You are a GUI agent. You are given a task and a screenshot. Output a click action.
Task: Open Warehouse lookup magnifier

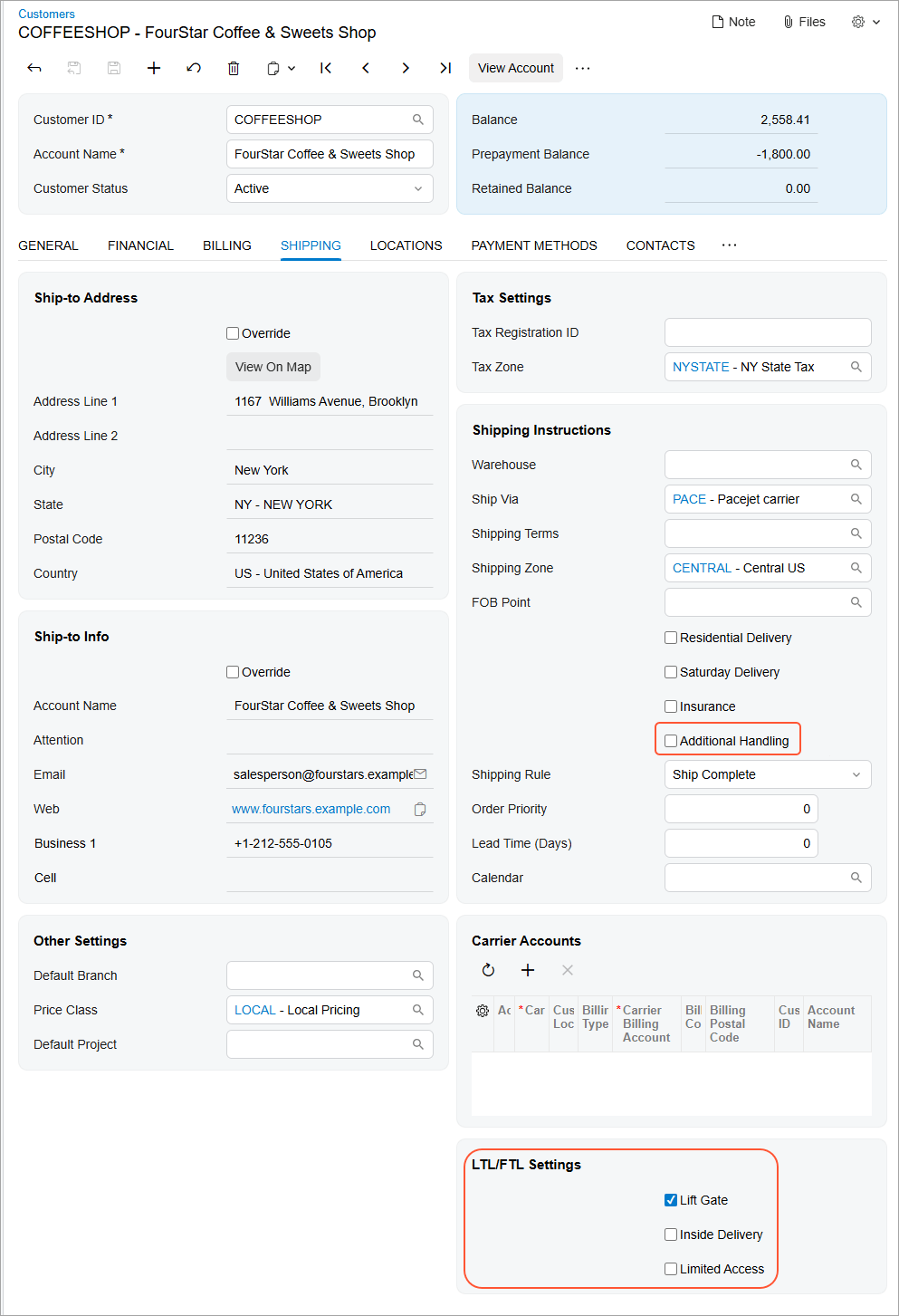click(x=856, y=465)
